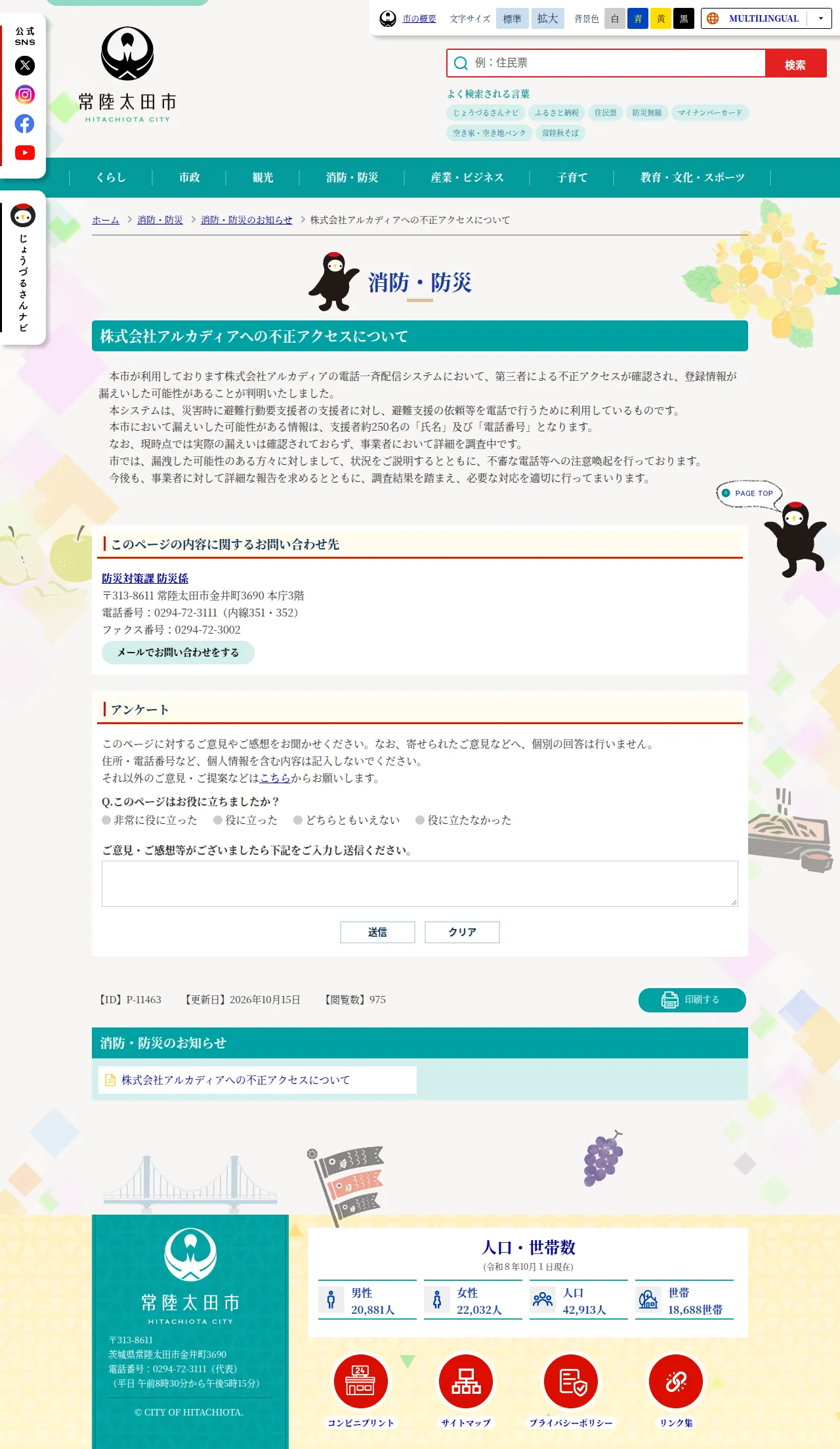Screen dimensions: 840x1449
Task: Click the printer icon on 印刷する
Action: (669, 1000)
